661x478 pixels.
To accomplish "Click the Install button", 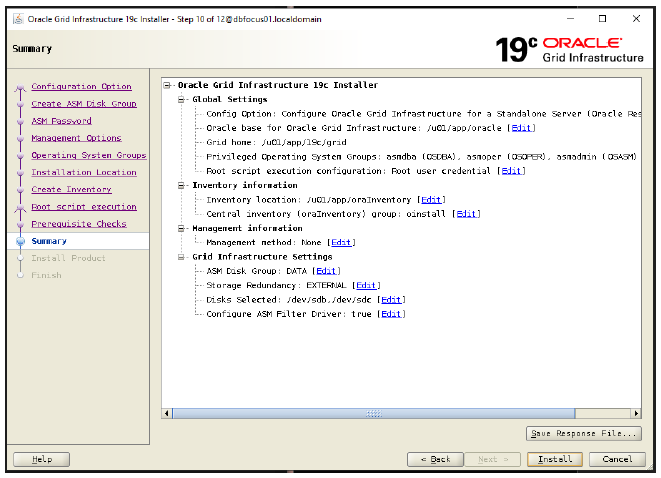I will pos(555,459).
